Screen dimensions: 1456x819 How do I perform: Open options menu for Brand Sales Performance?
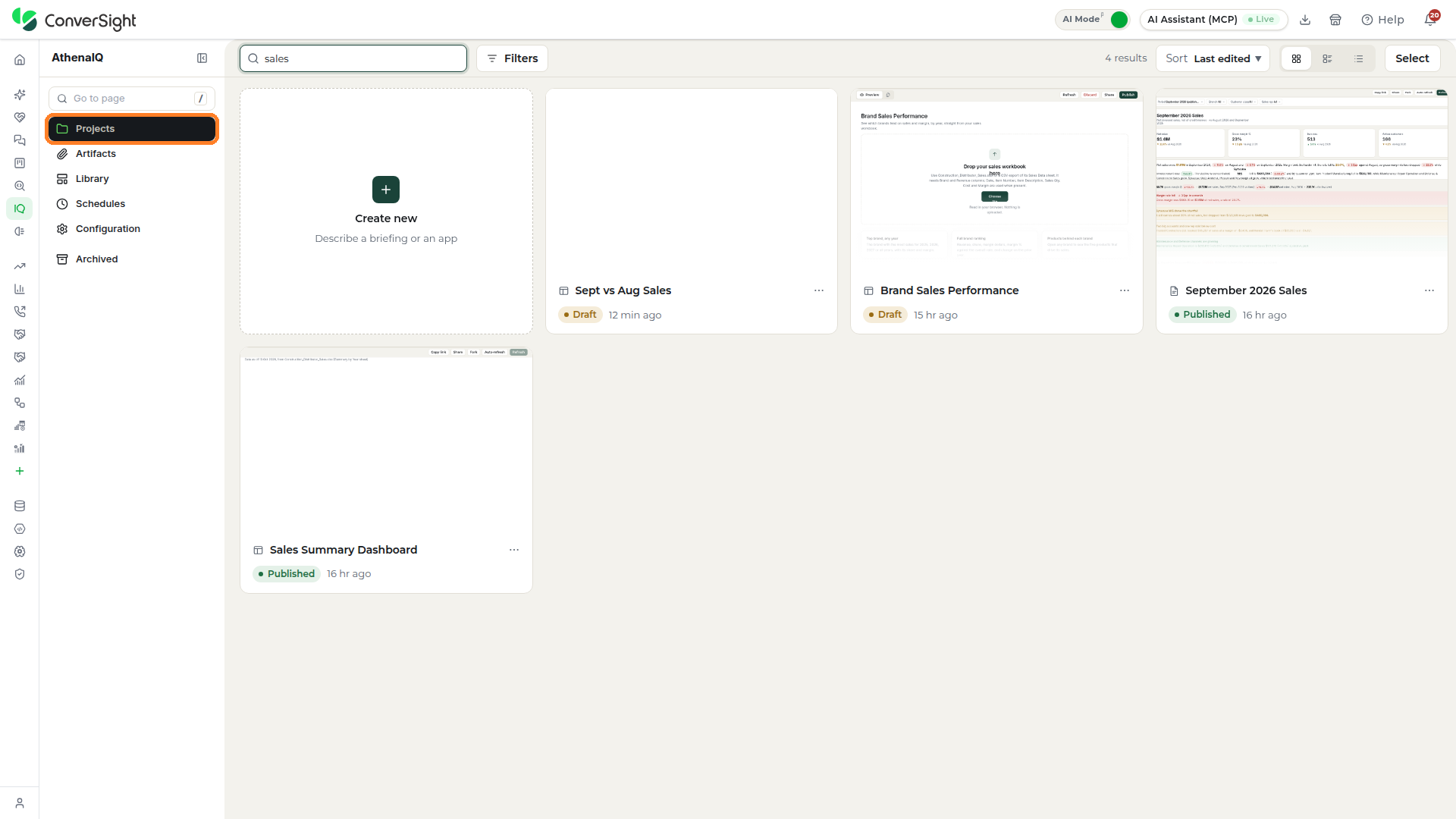(1125, 290)
